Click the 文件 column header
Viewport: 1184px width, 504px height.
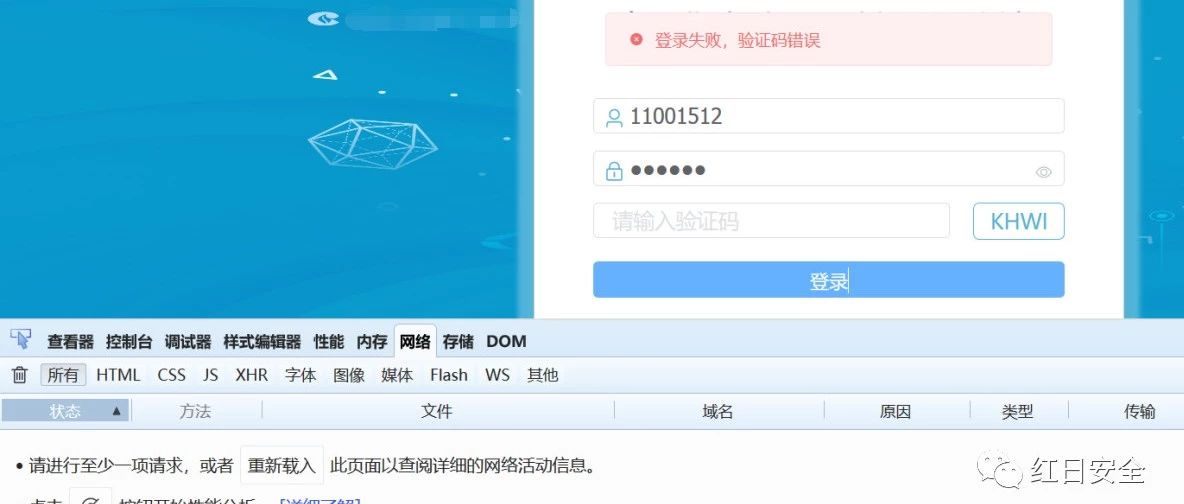[438, 412]
